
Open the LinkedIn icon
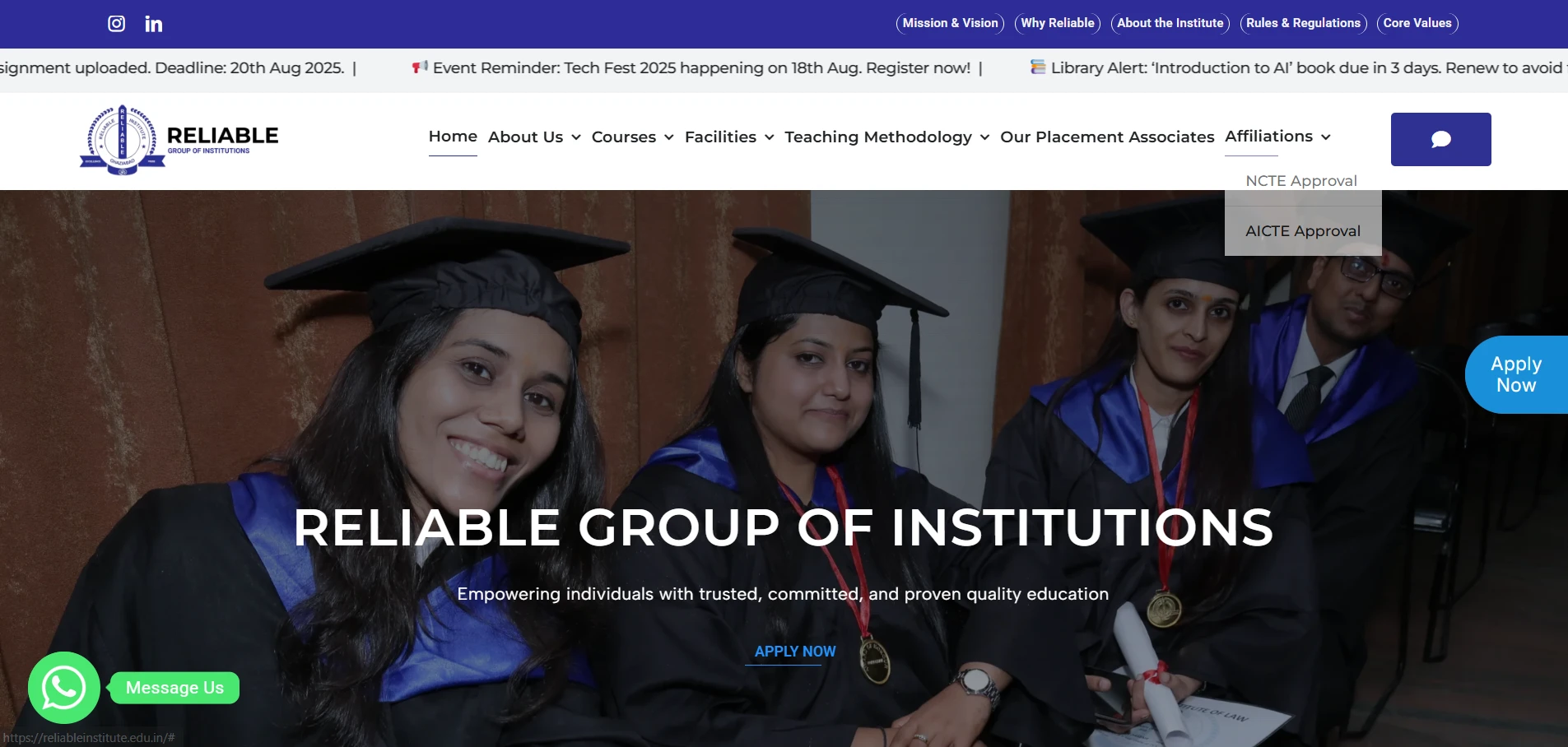(x=154, y=24)
